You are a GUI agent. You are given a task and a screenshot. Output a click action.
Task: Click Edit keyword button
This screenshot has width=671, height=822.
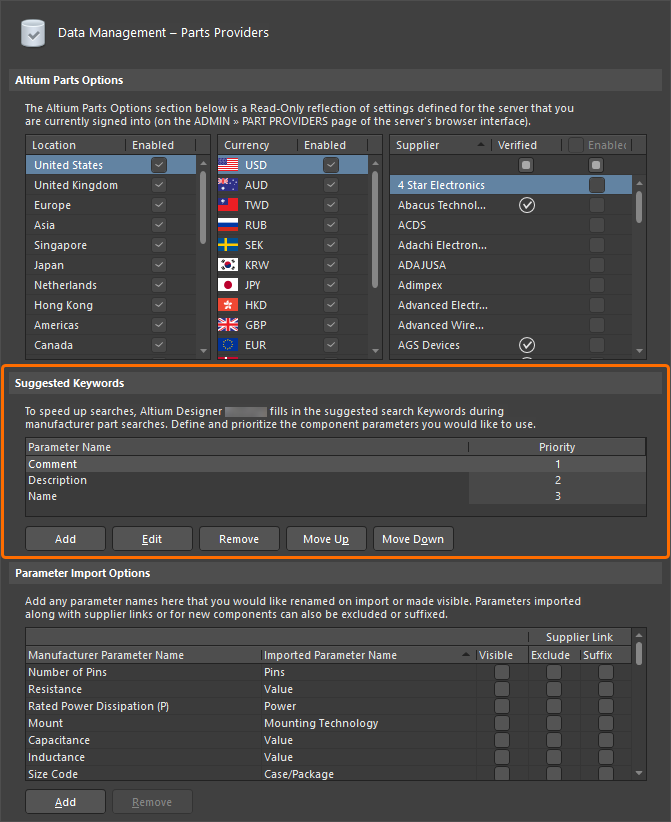(152, 539)
